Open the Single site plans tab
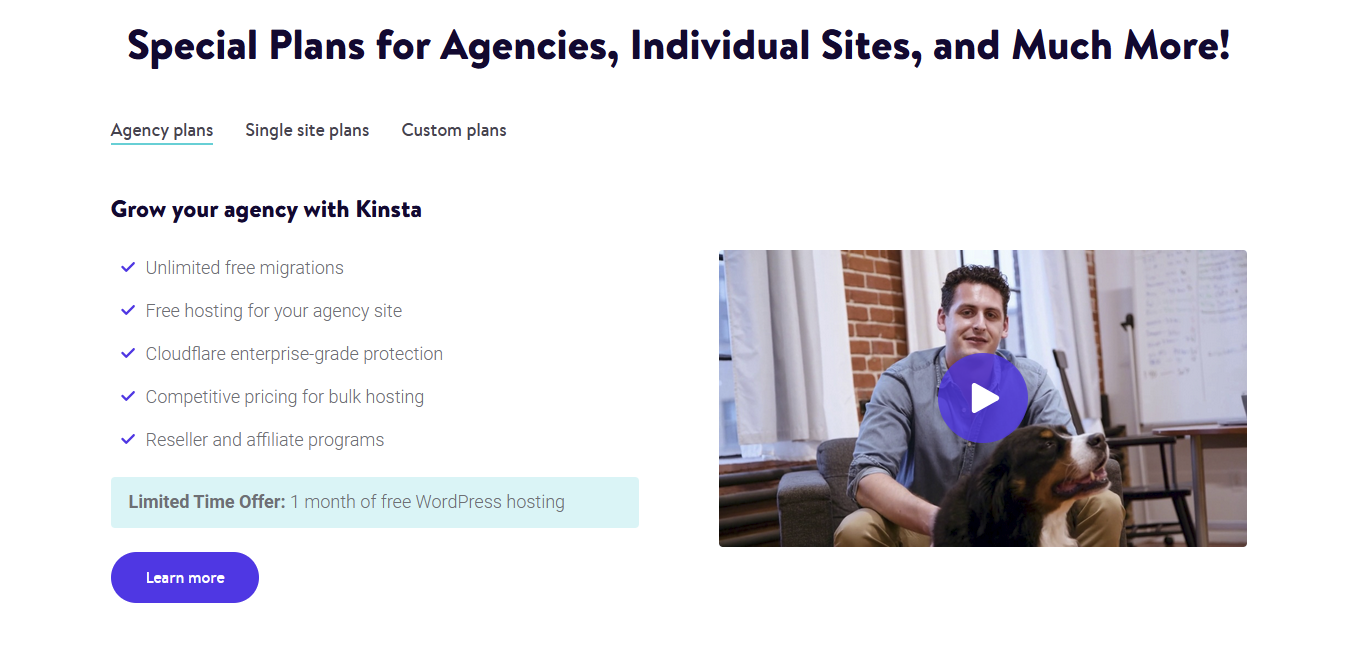 click(x=307, y=130)
